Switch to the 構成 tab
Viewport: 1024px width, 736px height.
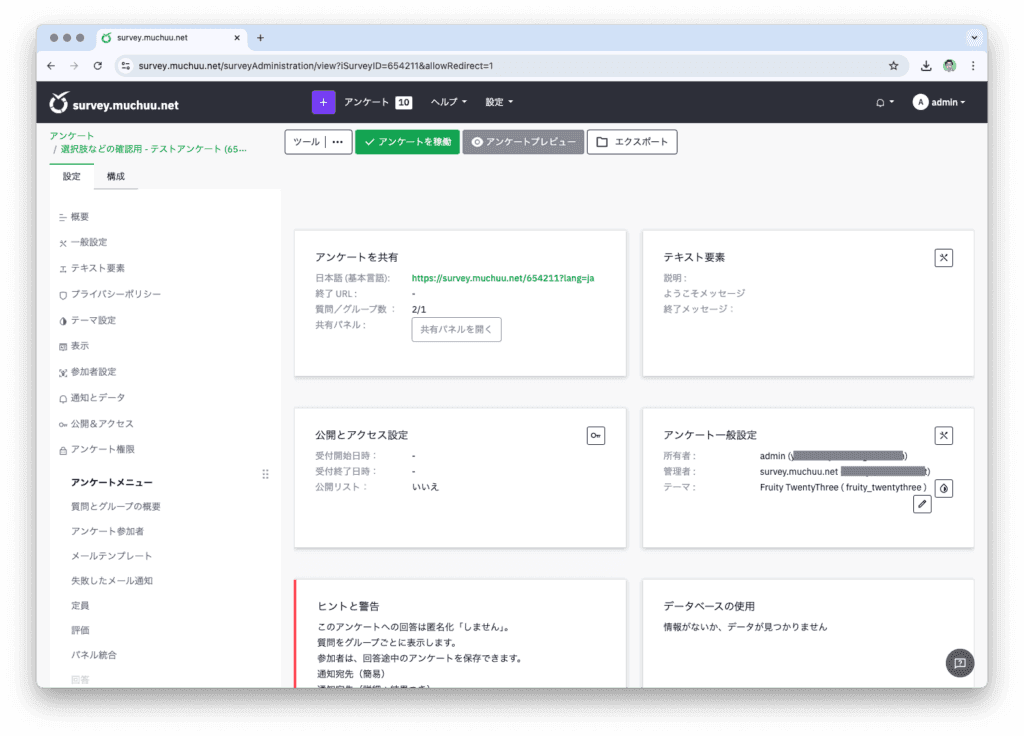[116, 177]
